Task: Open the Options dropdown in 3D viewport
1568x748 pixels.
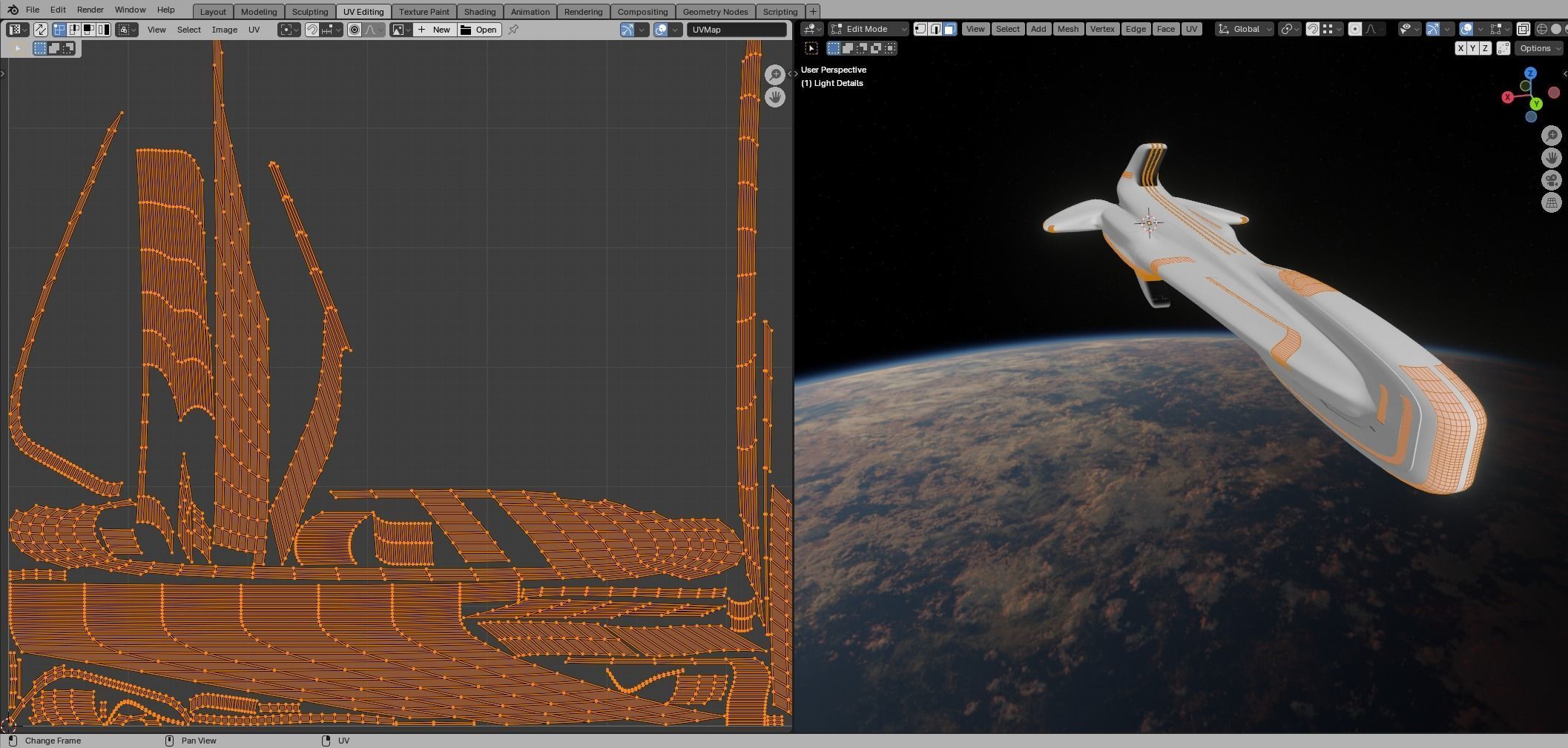Action: [x=1538, y=48]
